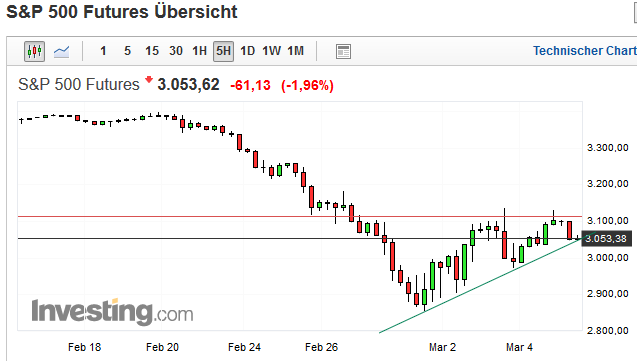Click the S&P 500 Futures Übersicht heading
637x361 pixels.
(122, 12)
